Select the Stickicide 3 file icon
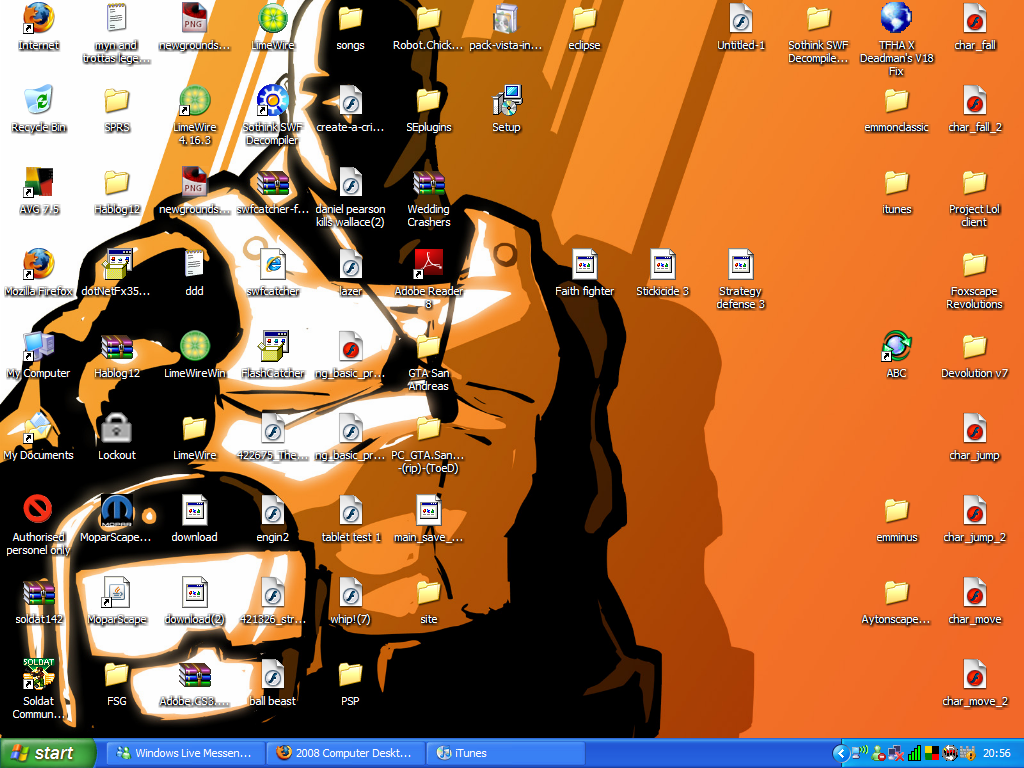Viewport: 1024px width, 768px height. click(662, 265)
